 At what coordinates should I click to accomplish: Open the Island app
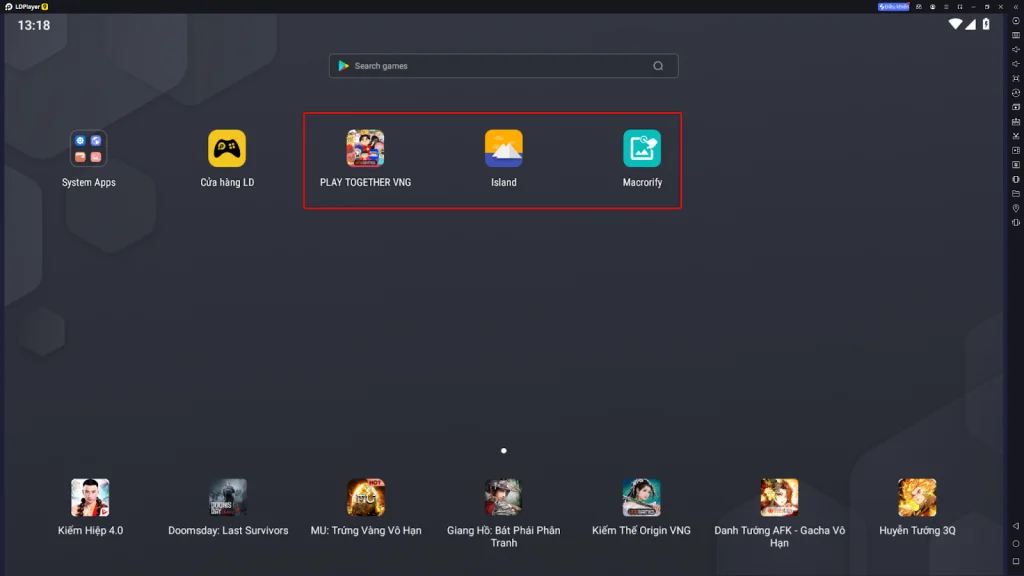tap(504, 149)
